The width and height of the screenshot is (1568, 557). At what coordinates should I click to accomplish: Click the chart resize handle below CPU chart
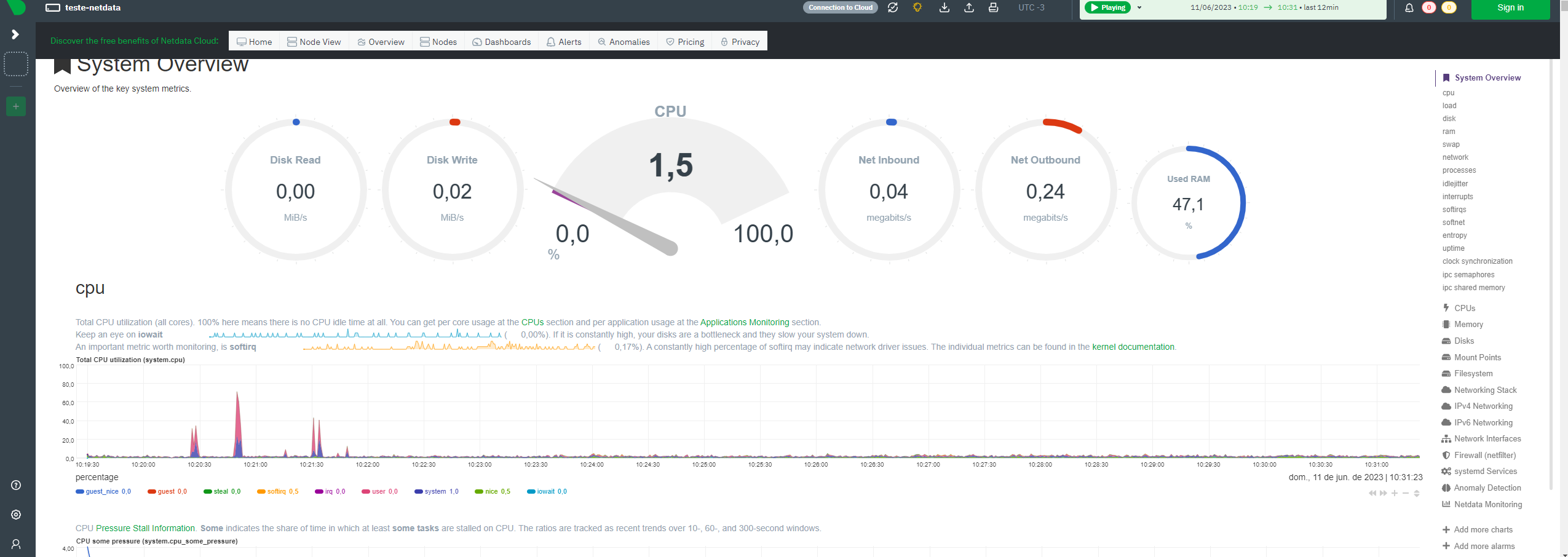pyautogui.click(x=1417, y=493)
